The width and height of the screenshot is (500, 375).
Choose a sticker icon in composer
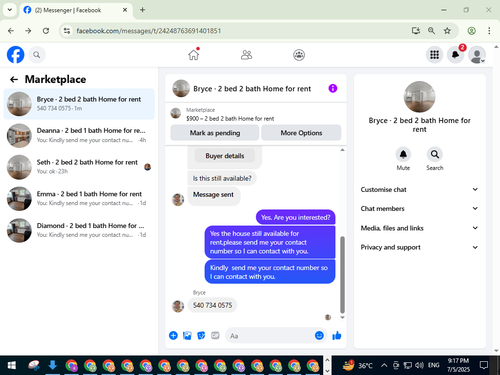[201, 335]
